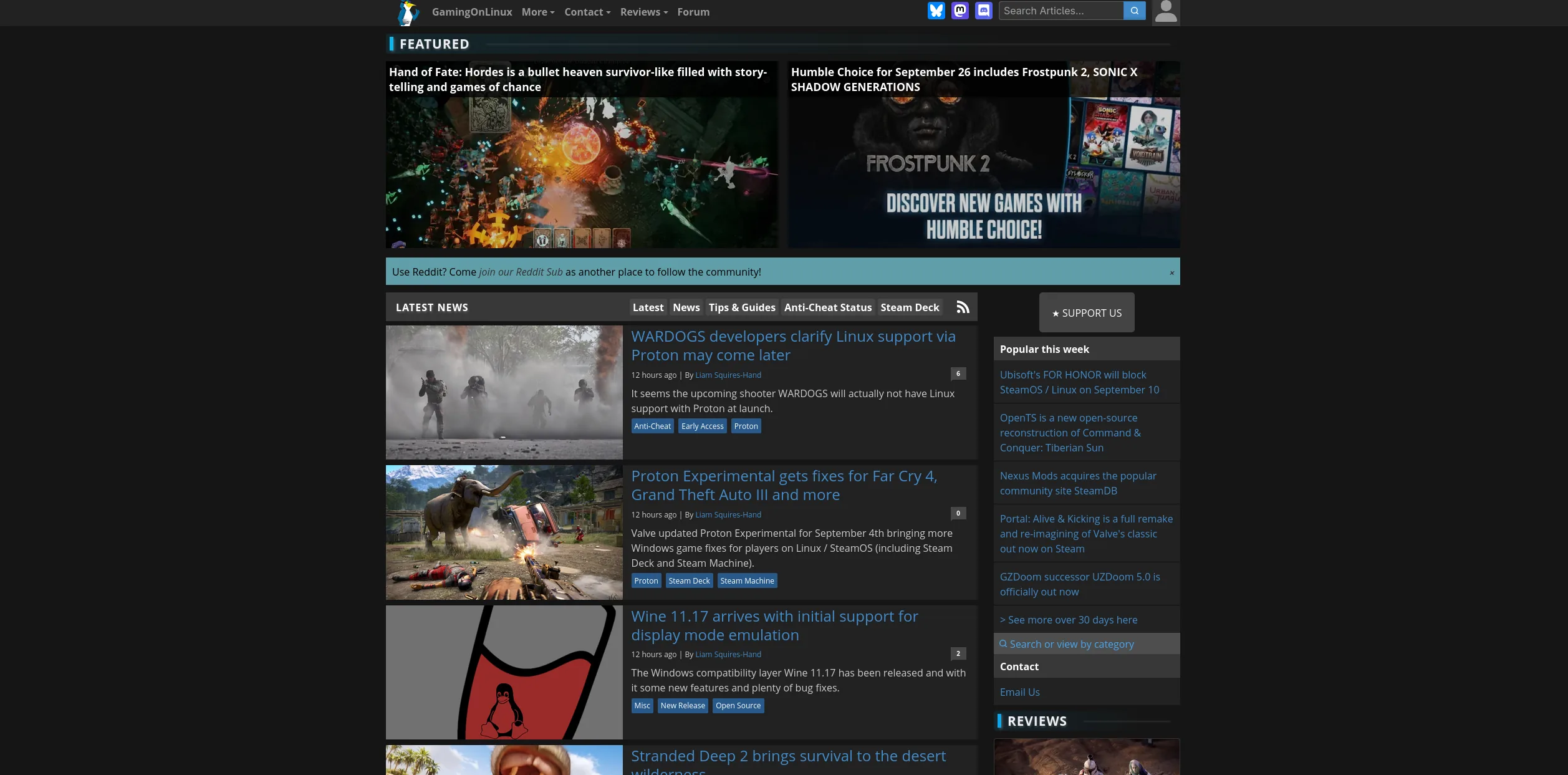Open the OpenTS Tiberian Sun popular link
The width and height of the screenshot is (1568, 775).
[x=1070, y=433]
